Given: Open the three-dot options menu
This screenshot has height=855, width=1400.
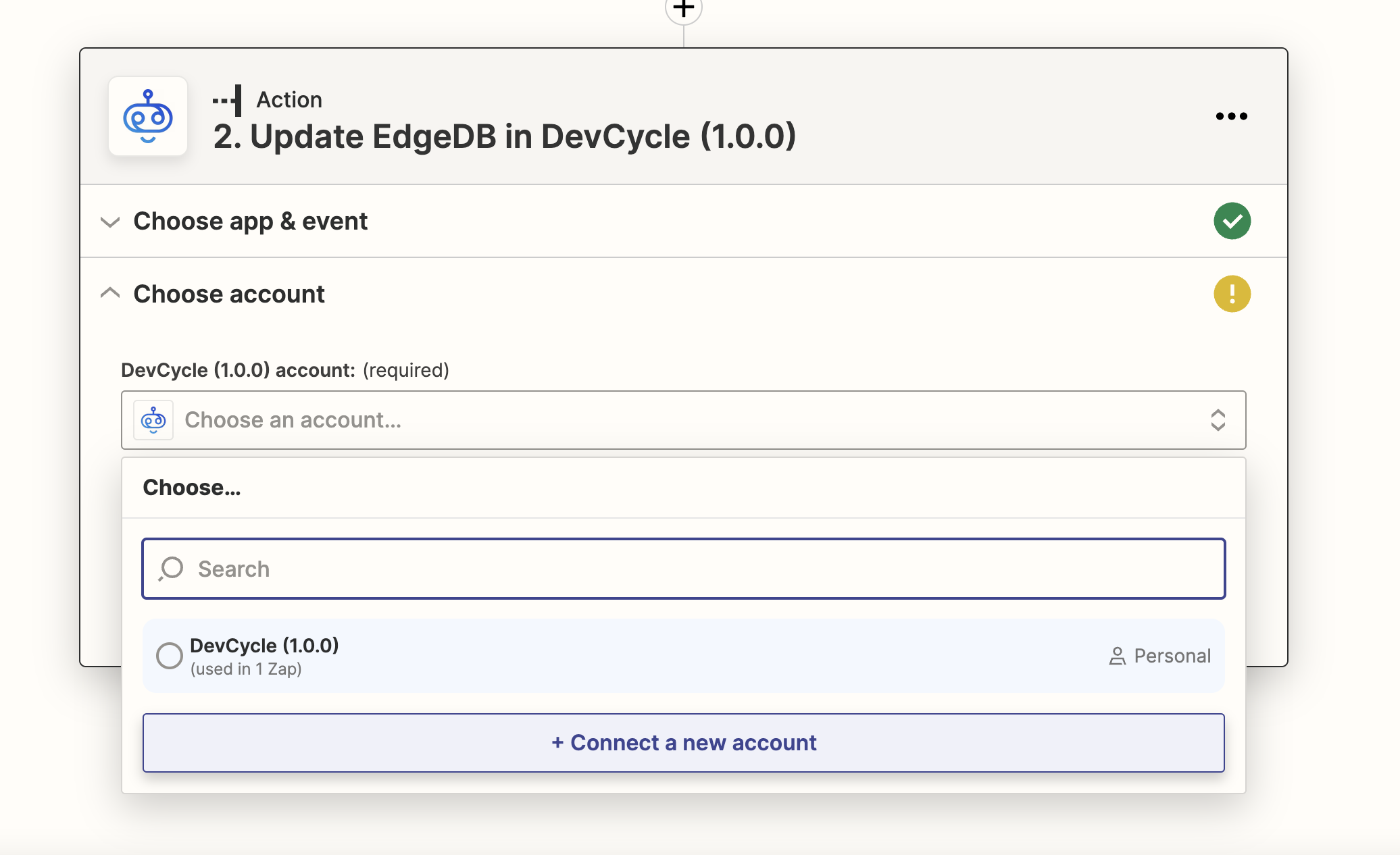Looking at the screenshot, I should click(x=1231, y=116).
